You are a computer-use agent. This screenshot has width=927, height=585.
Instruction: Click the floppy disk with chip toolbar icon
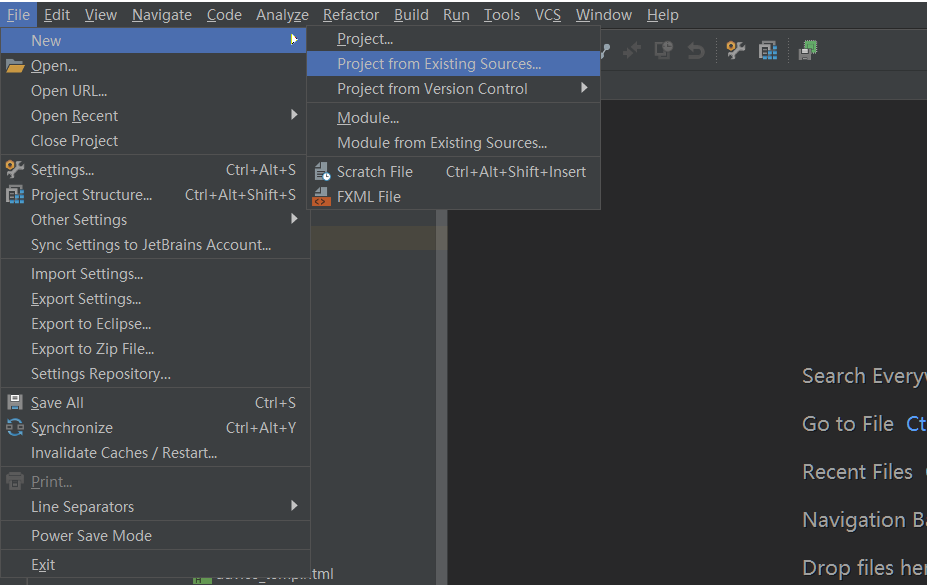pos(808,50)
